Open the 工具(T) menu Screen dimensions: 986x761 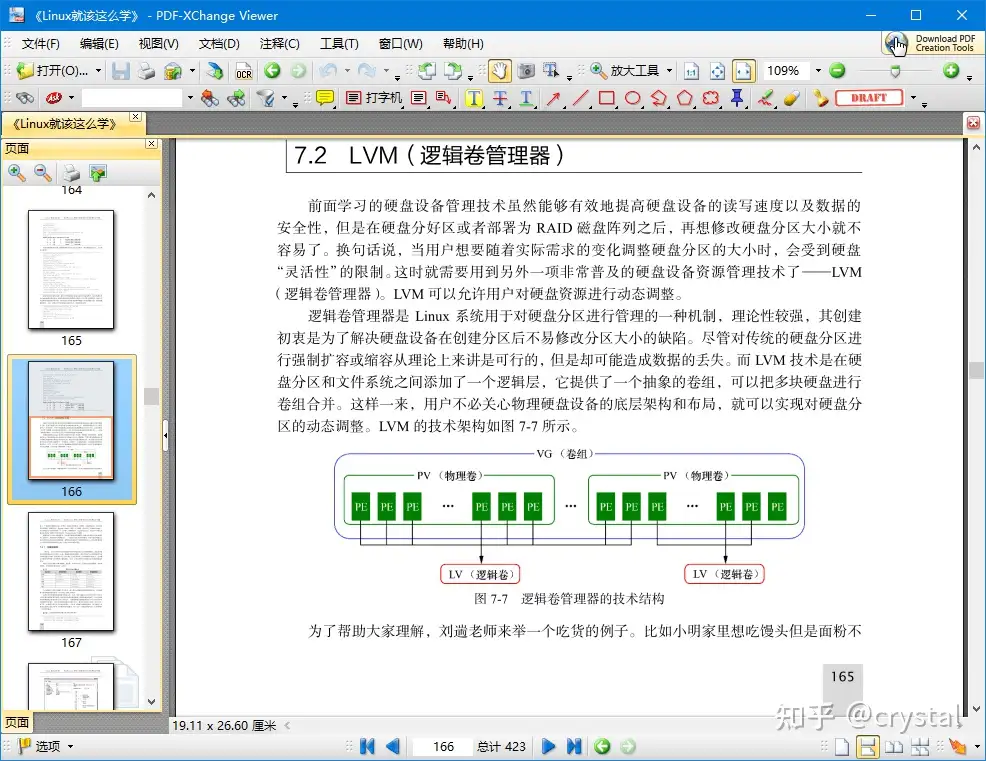click(x=339, y=44)
